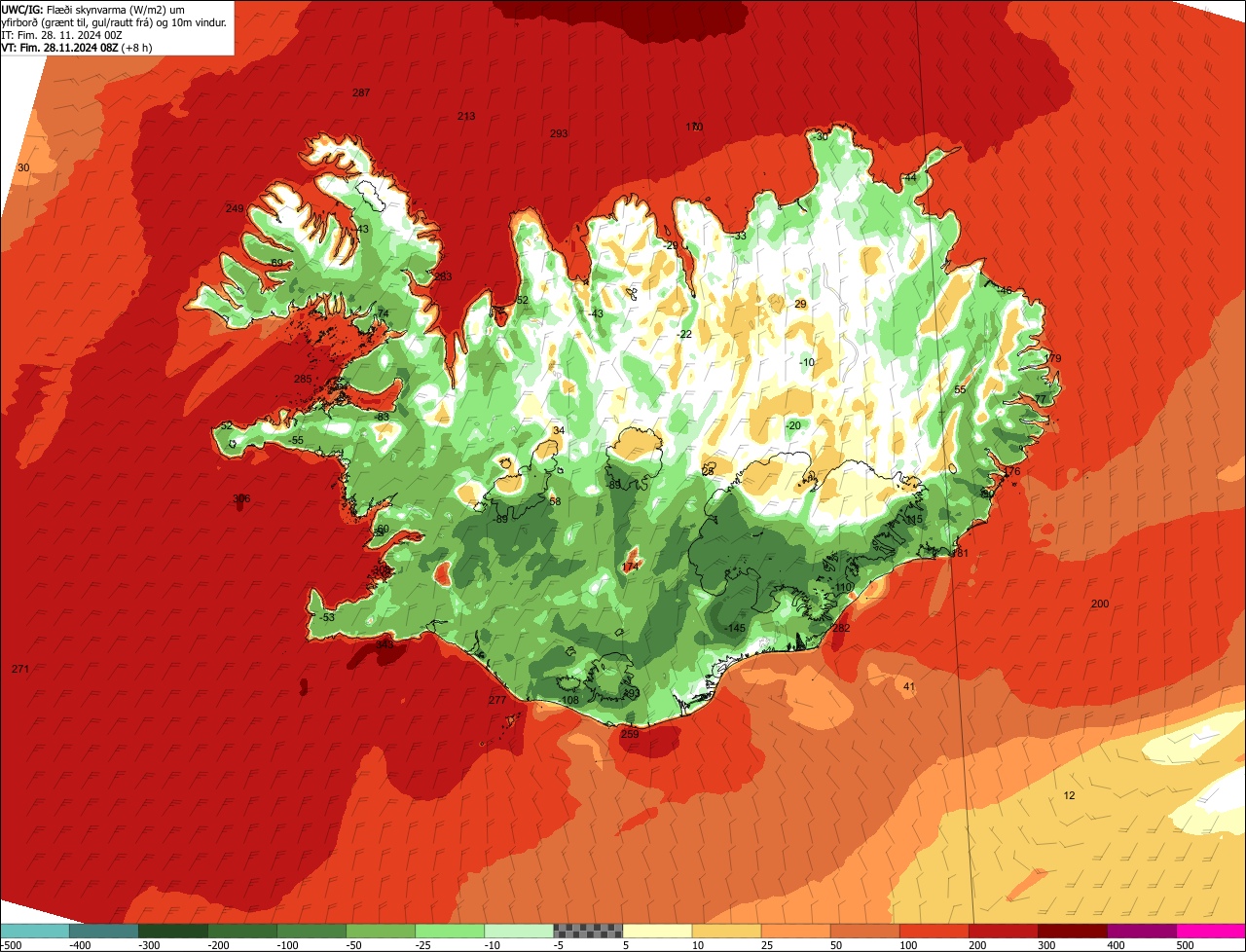This screenshot has height=952, width=1246.
Task: Click the 400 to 500 purple legend swatch
Action: point(1141,931)
